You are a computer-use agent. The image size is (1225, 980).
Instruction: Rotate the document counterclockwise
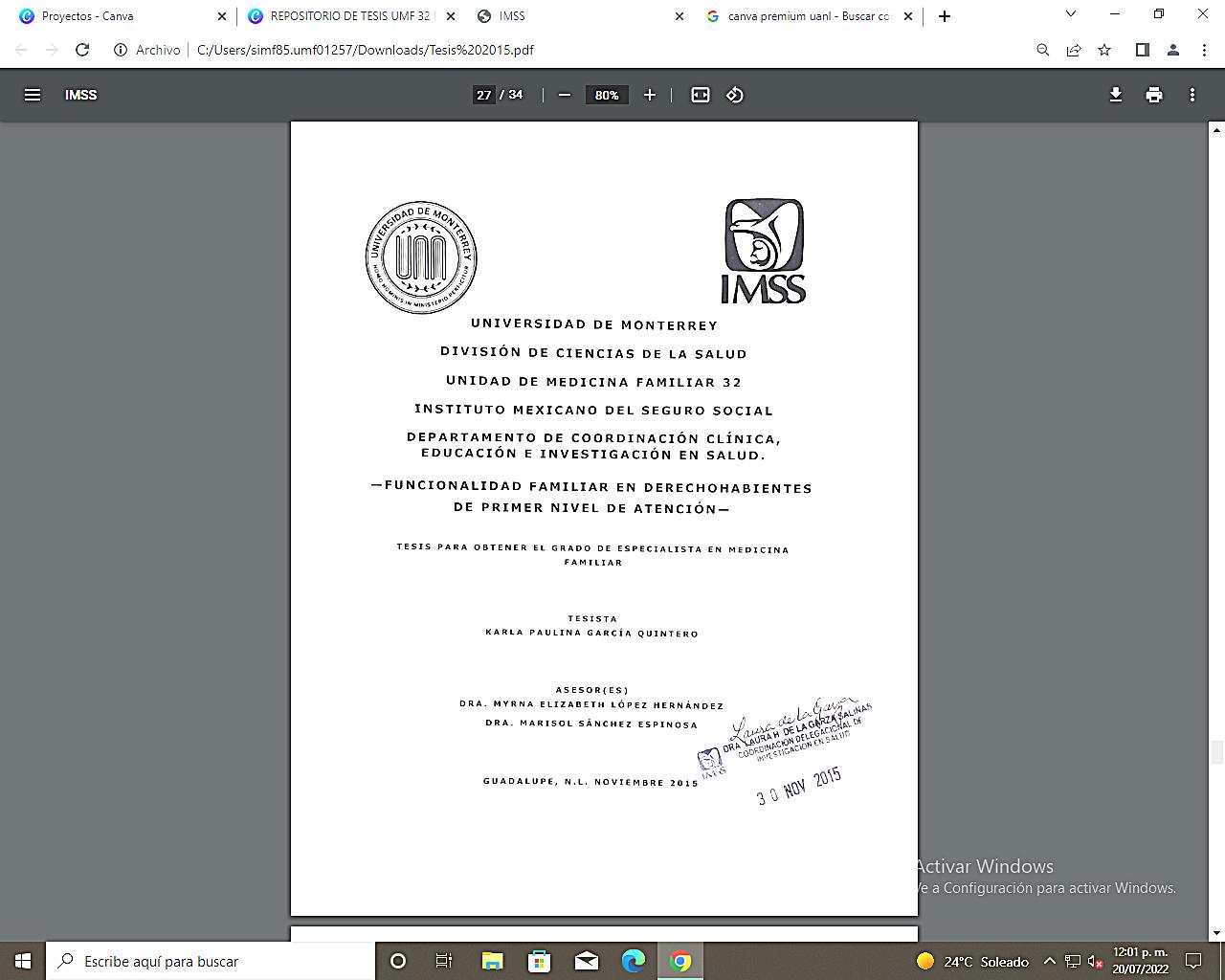(735, 95)
